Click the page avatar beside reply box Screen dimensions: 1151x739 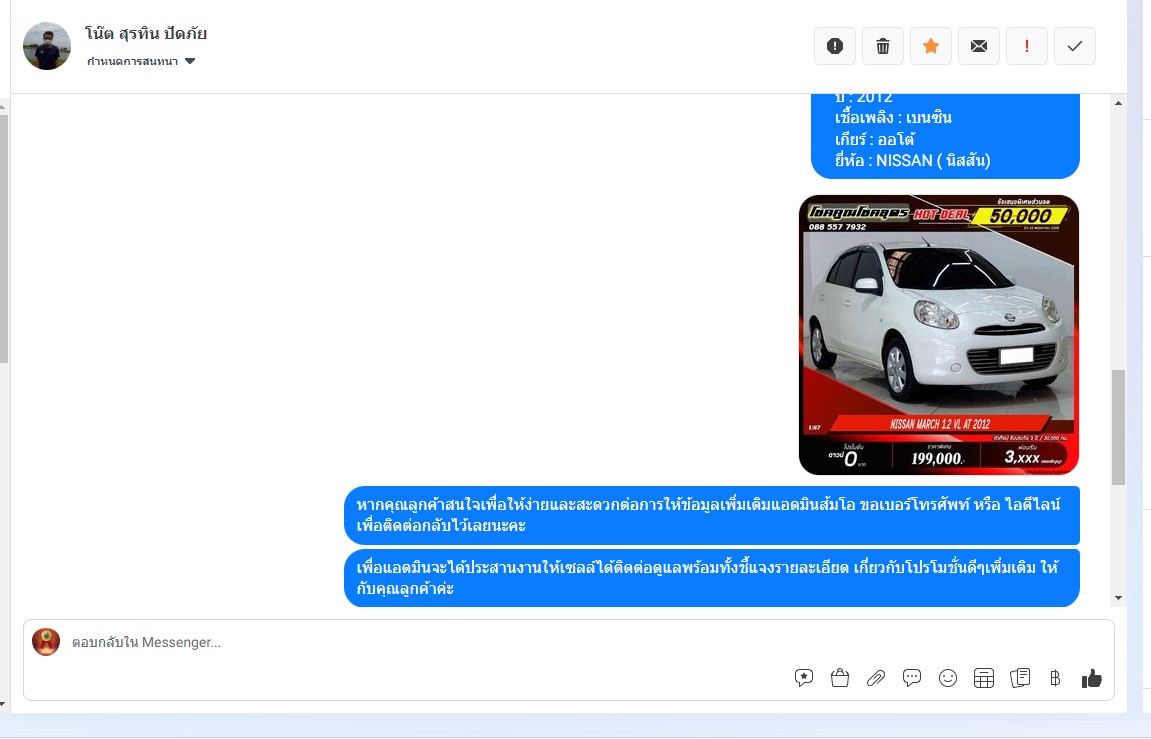(46, 642)
